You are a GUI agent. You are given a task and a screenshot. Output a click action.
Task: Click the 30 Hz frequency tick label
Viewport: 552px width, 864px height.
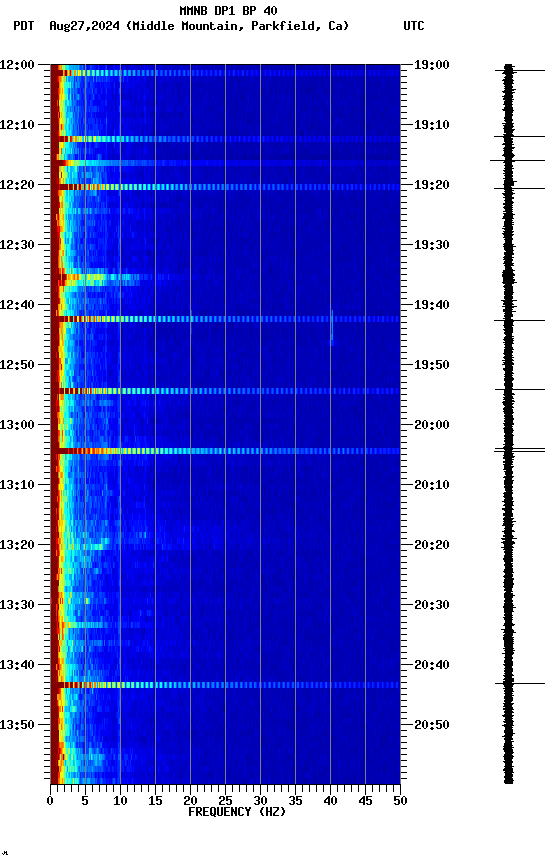pos(260,801)
